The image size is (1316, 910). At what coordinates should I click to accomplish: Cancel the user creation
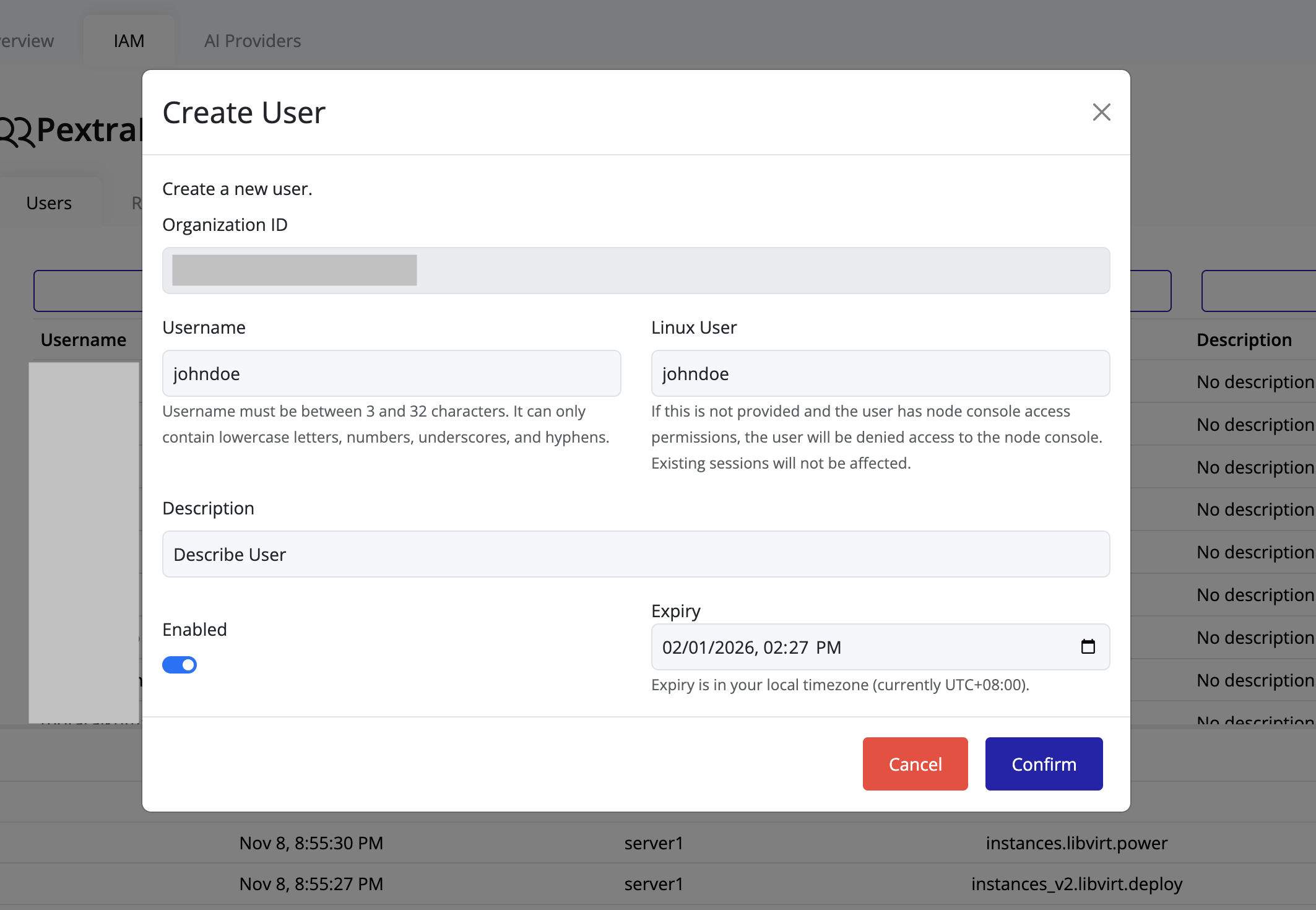[915, 764]
